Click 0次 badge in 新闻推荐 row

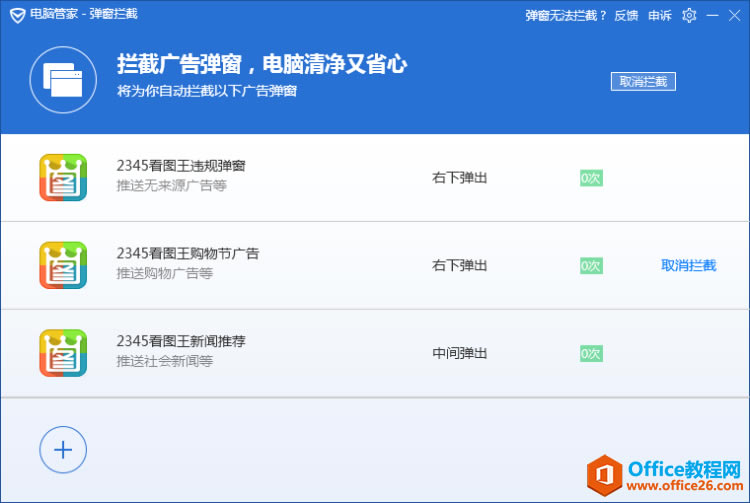point(591,354)
